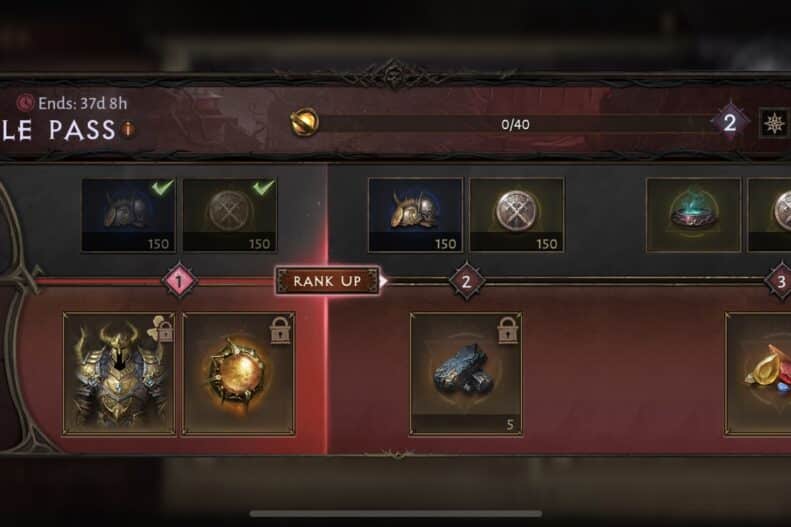
Task: Select the claimed rank 1 helmet reward
Action: [x=129, y=215]
